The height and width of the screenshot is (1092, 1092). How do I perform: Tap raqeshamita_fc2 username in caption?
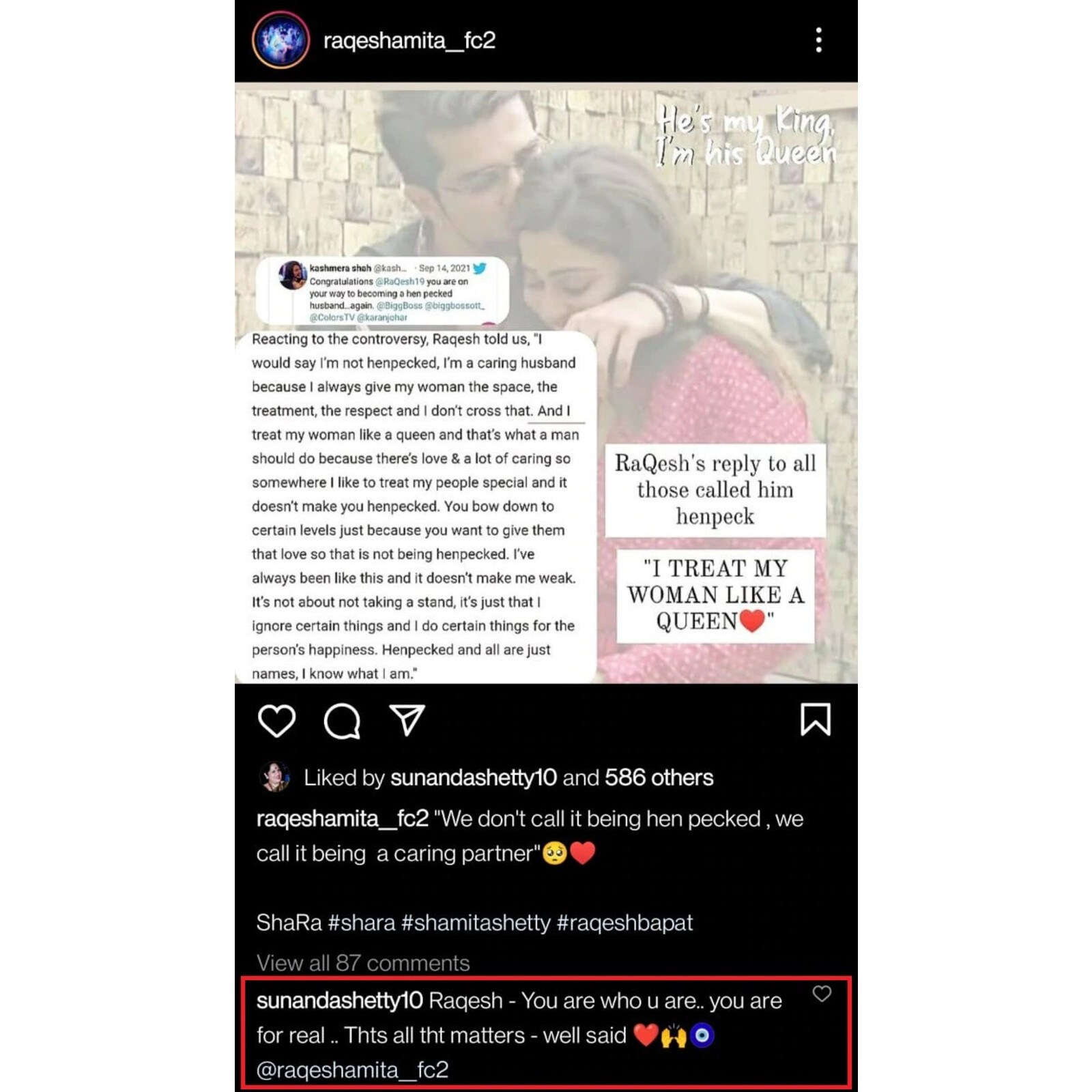[x=343, y=818]
